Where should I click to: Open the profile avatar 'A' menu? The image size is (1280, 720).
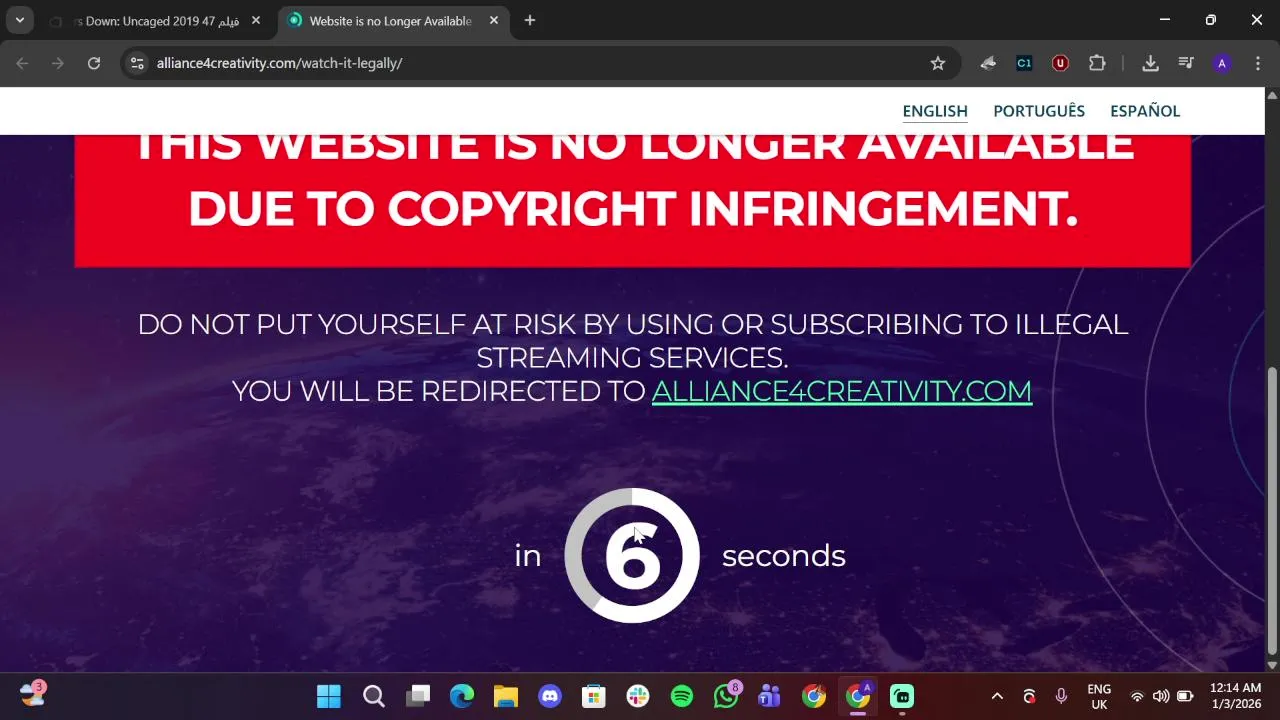(1221, 63)
